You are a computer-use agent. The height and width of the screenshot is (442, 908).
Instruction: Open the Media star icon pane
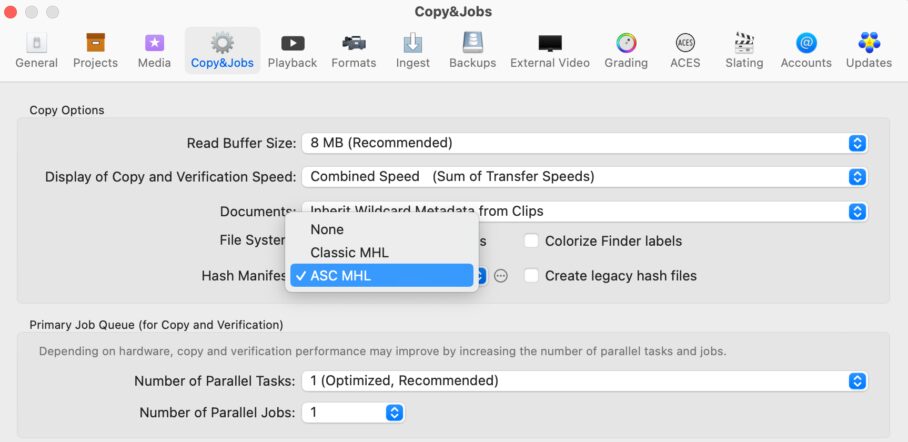coord(154,51)
